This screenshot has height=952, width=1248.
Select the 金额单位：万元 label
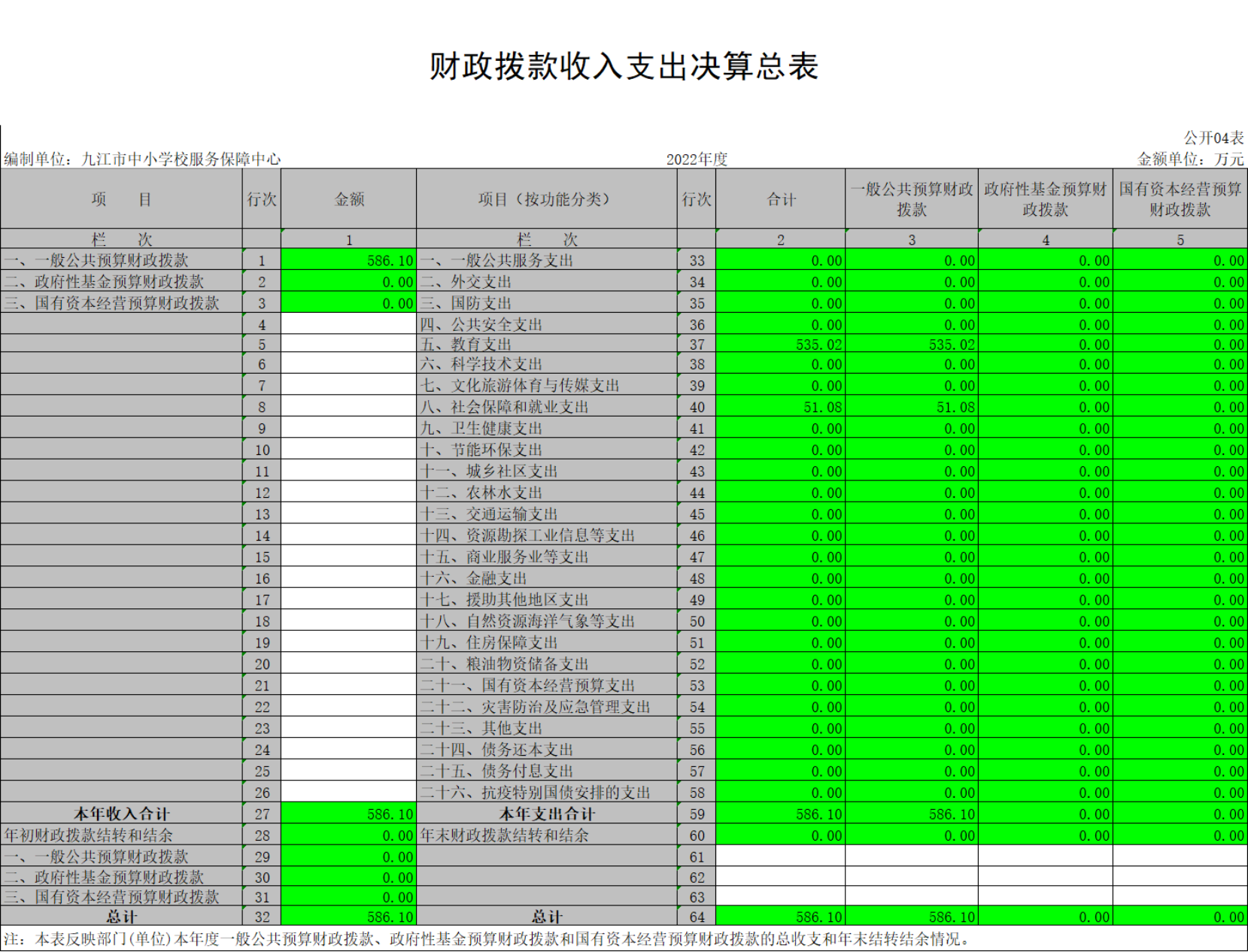[x=1190, y=159]
